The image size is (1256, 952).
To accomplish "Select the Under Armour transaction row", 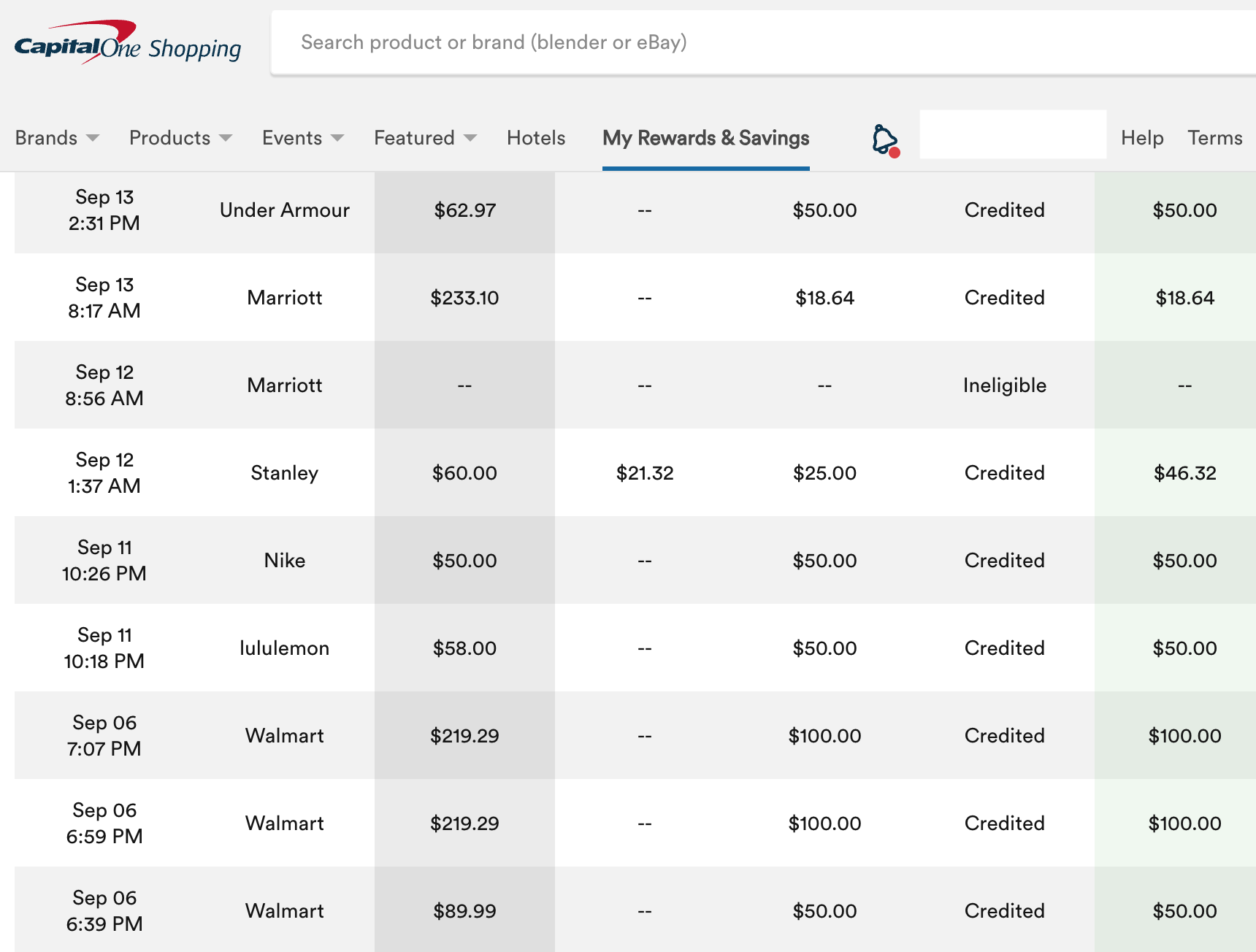I will (285, 210).
